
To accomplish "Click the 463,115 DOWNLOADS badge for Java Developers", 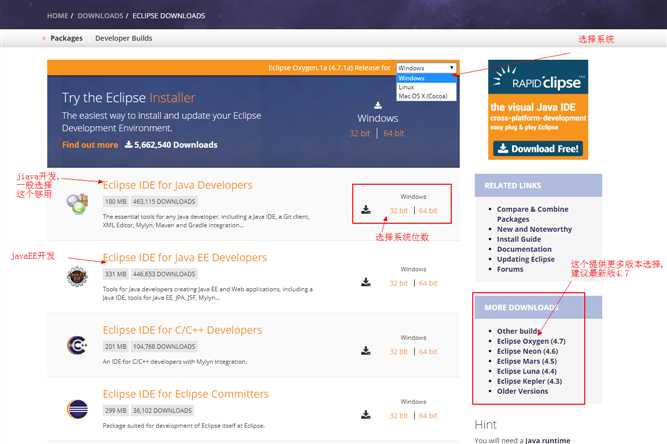I will [x=164, y=202].
